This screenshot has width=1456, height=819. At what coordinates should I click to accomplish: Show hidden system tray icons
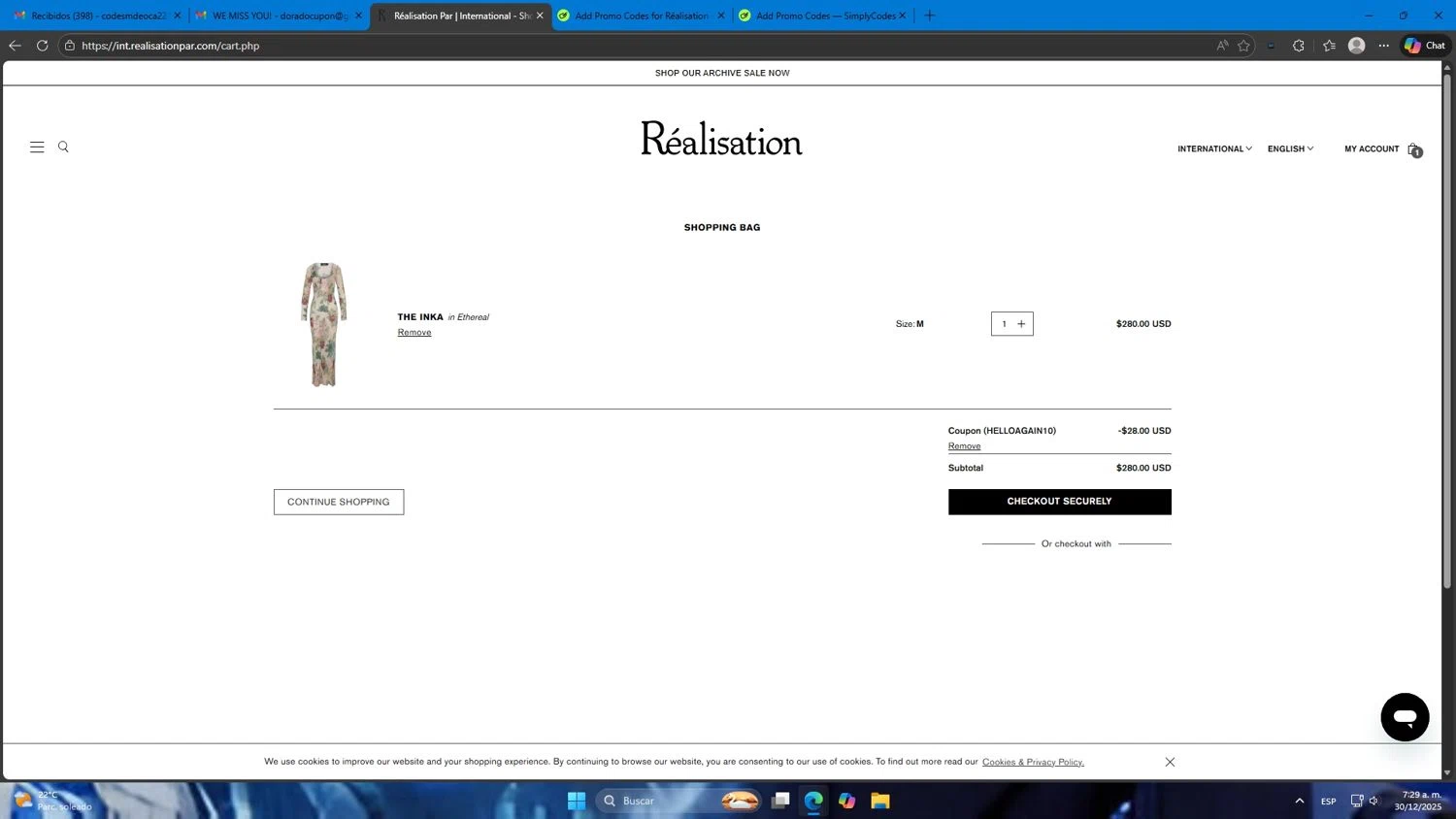click(1299, 801)
